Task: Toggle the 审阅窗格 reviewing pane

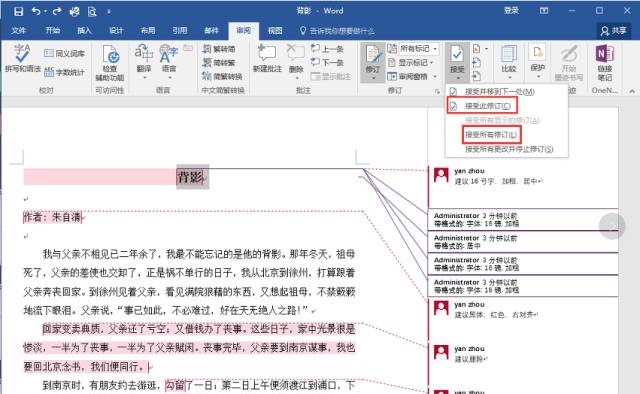Action: pos(408,76)
